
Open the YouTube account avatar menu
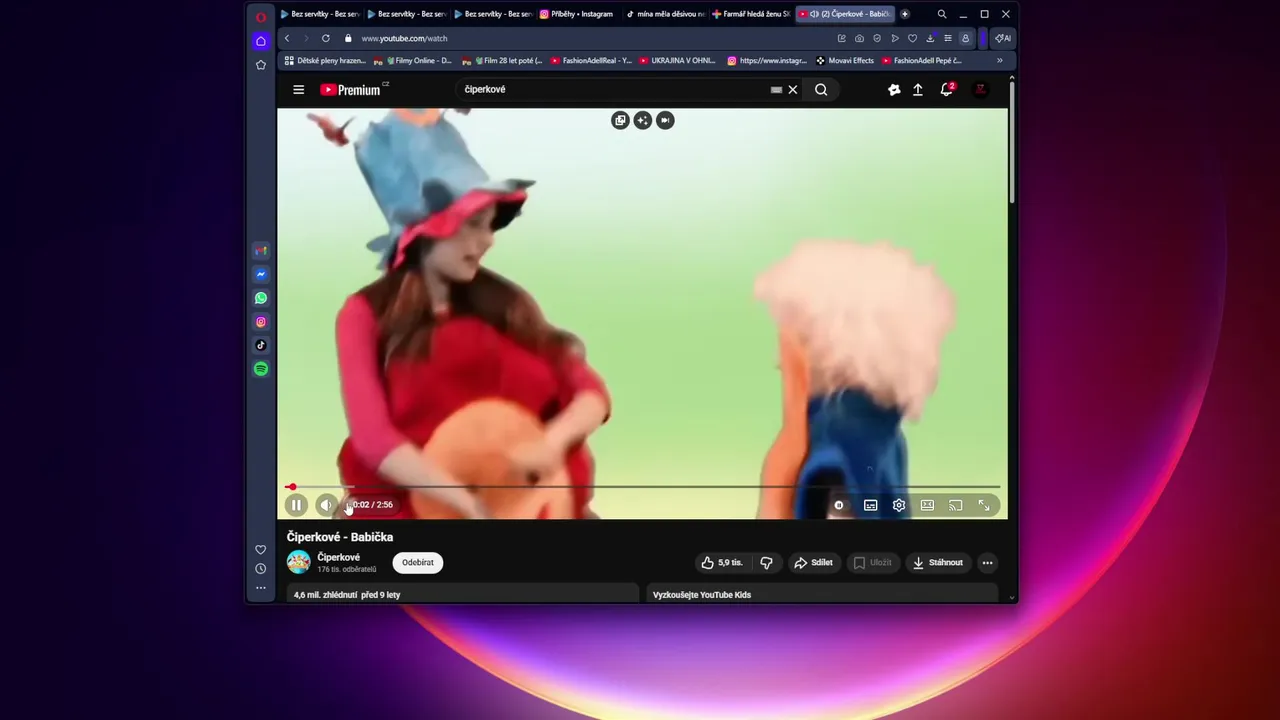(981, 90)
